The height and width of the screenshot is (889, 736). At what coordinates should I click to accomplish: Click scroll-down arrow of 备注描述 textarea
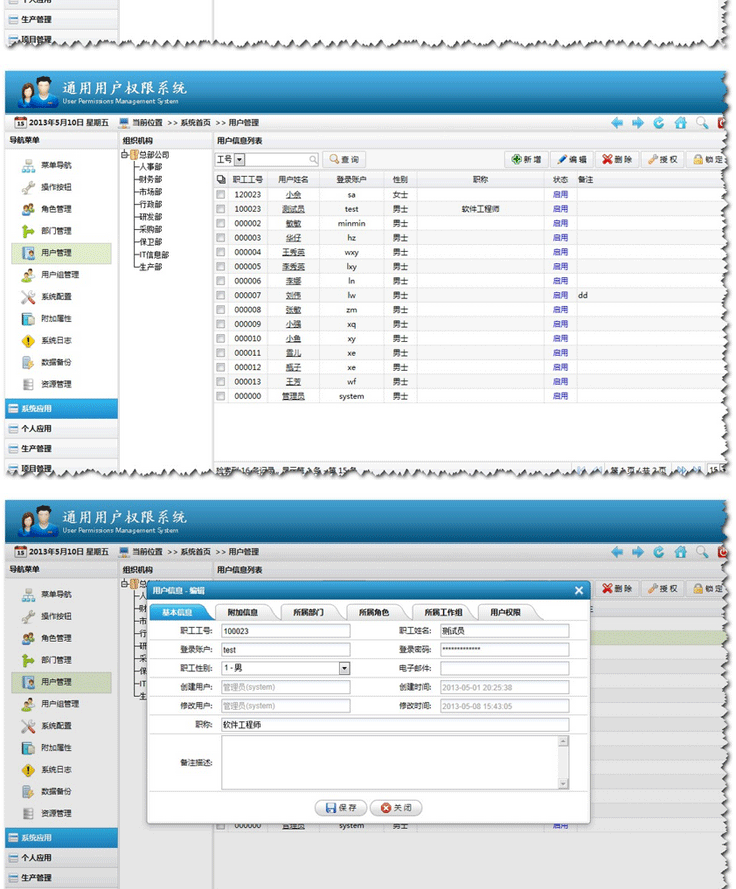click(562, 784)
